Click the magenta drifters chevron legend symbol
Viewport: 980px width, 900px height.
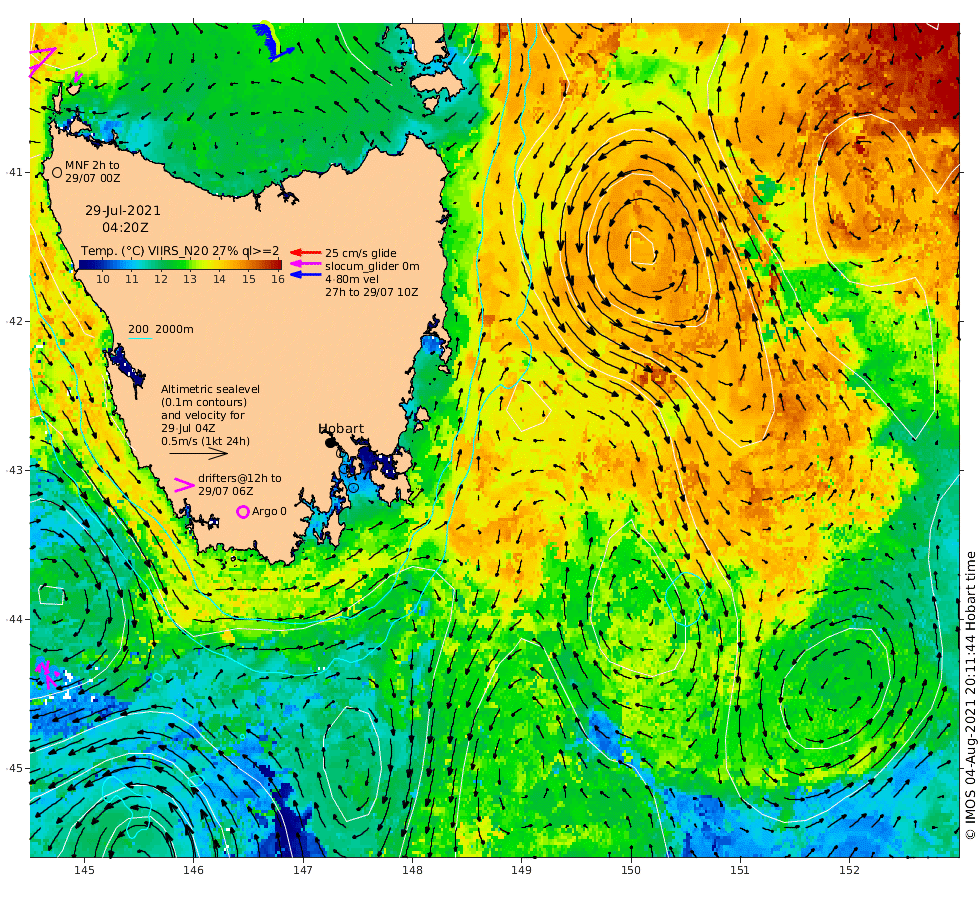click(x=184, y=484)
